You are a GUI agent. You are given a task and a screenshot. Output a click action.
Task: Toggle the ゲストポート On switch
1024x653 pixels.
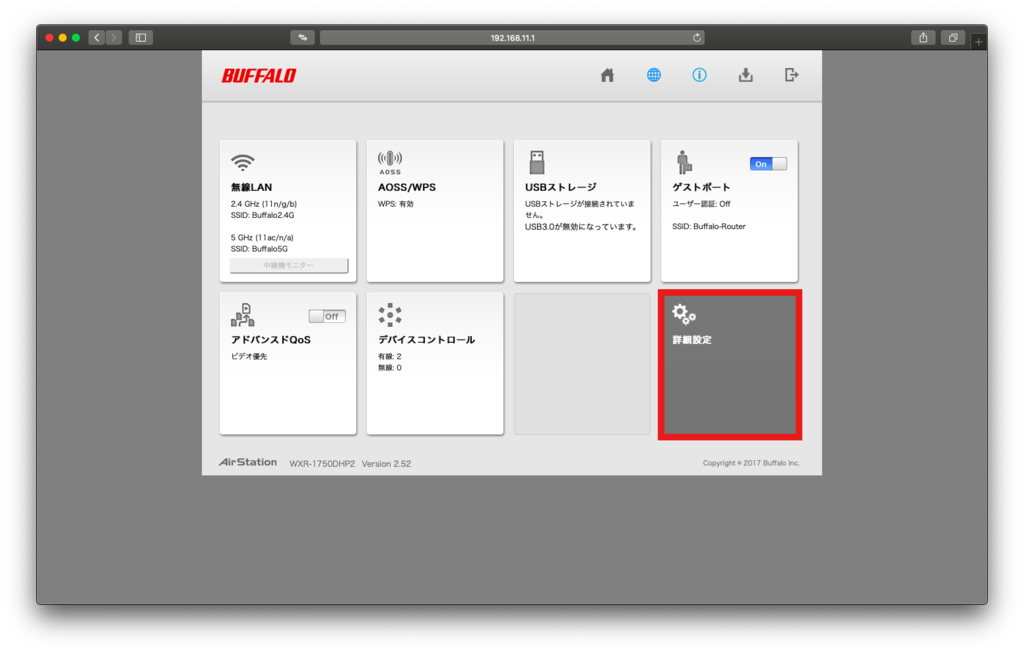point(768,164)
